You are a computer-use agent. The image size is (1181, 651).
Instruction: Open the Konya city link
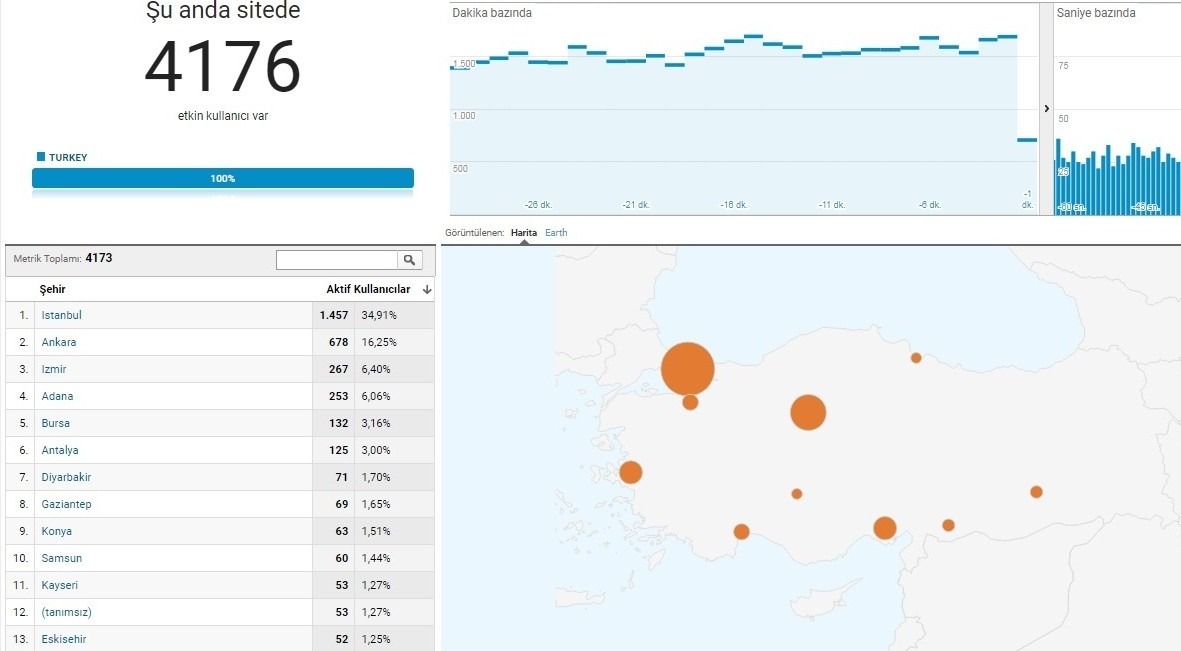pyautogui.click(x=56, y=531)
